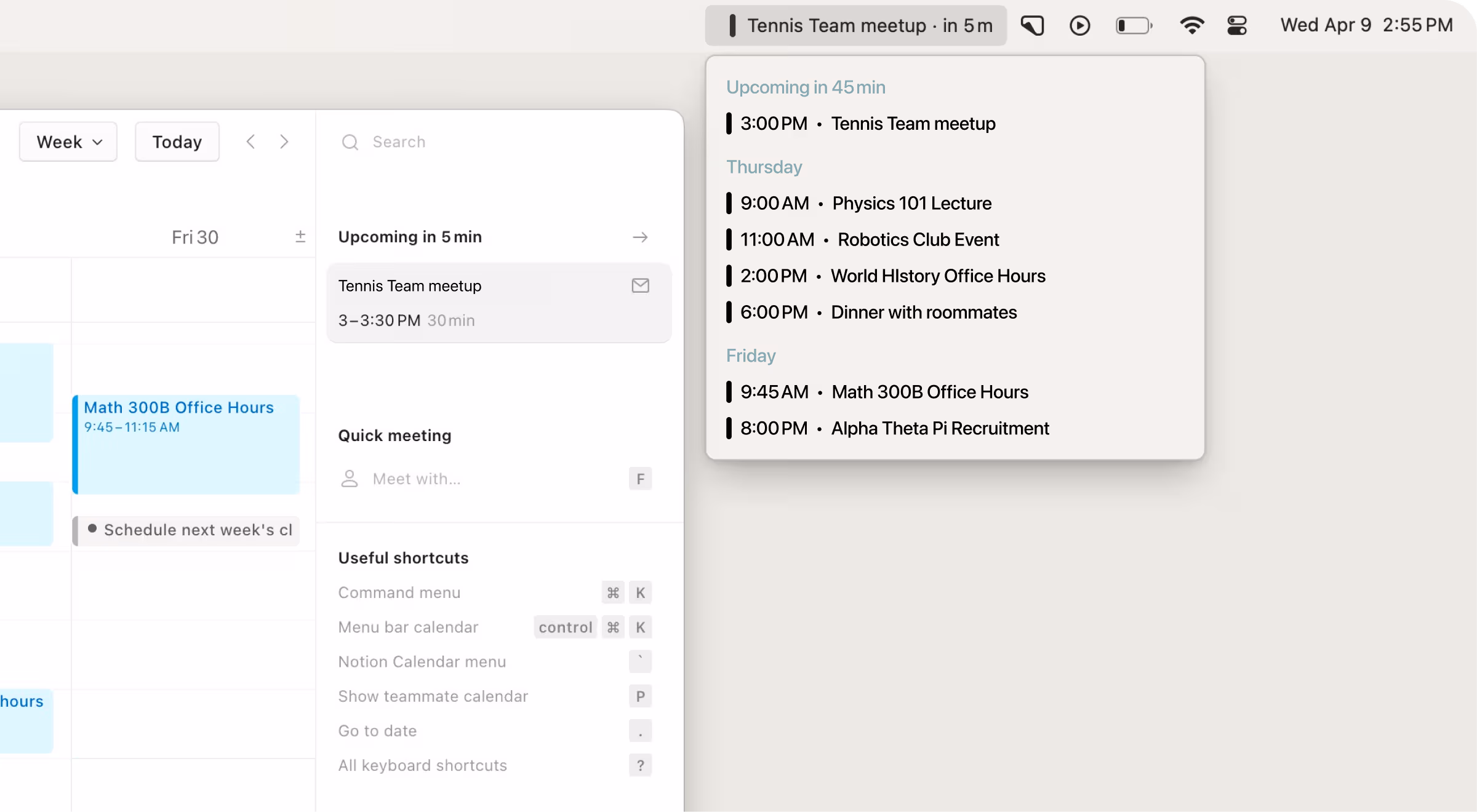Click the play icon in menu bar
This screenshot has width=1477, height=812.
tap(1079, 25)
